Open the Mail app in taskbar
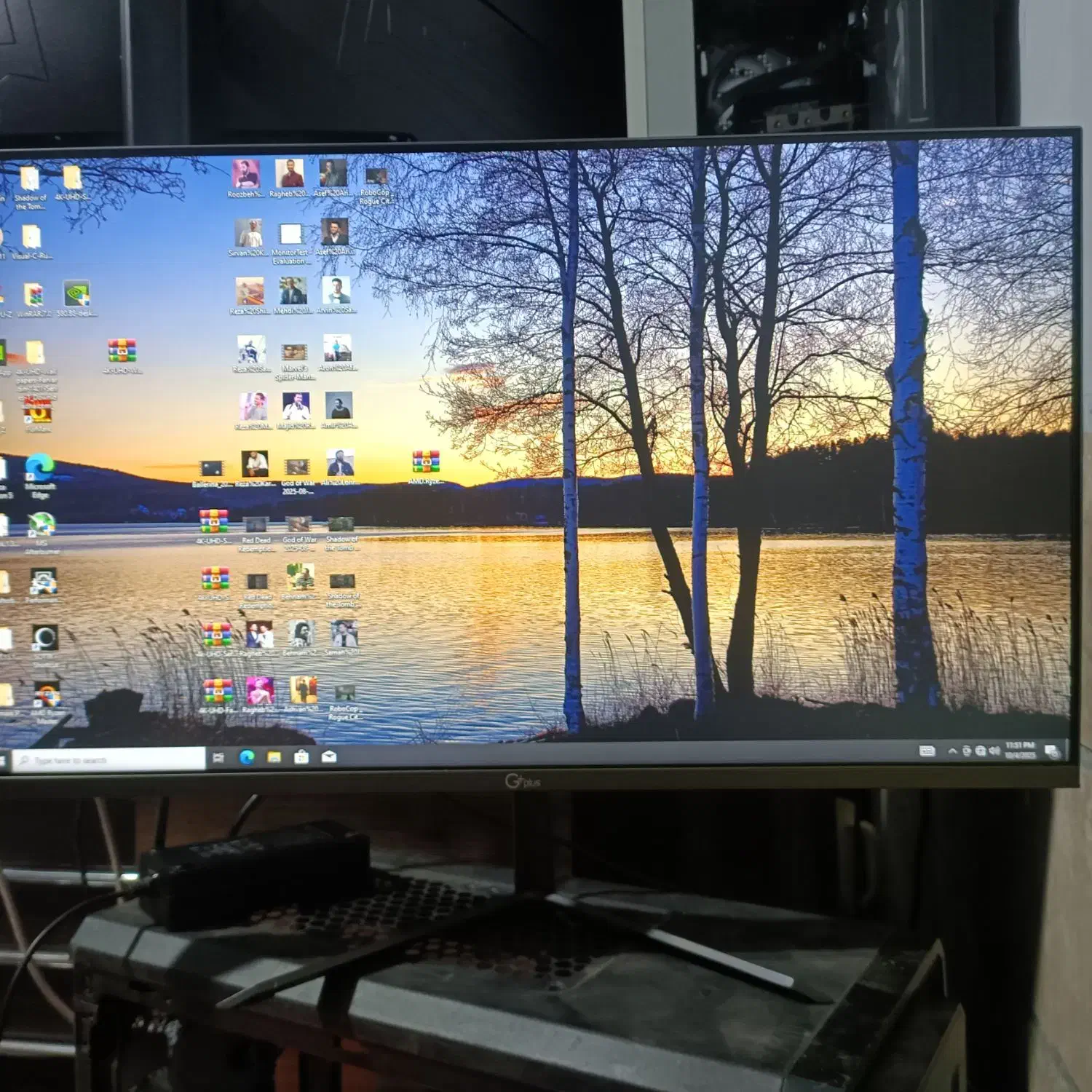Viewport: 1092px width, 1092px height. coord(329,757)
